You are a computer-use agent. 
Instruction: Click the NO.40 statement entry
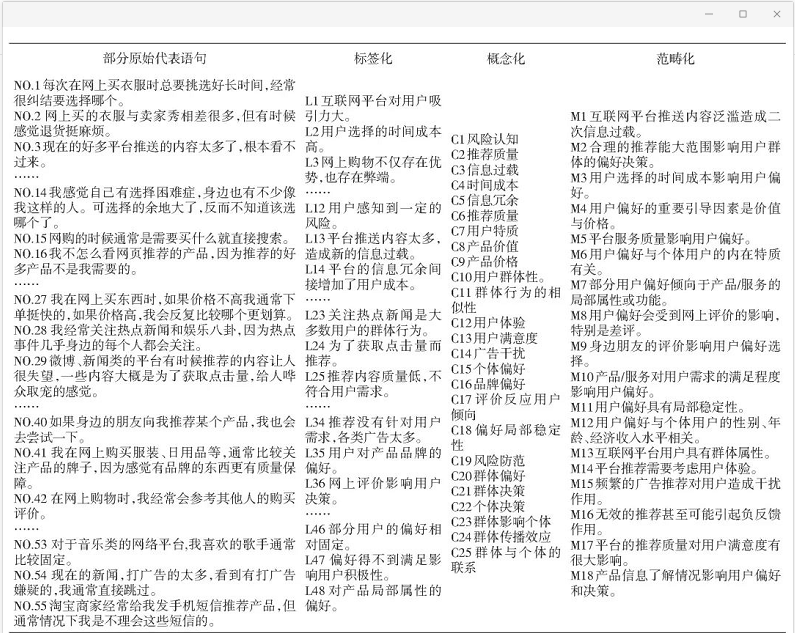tap(154, 430)
